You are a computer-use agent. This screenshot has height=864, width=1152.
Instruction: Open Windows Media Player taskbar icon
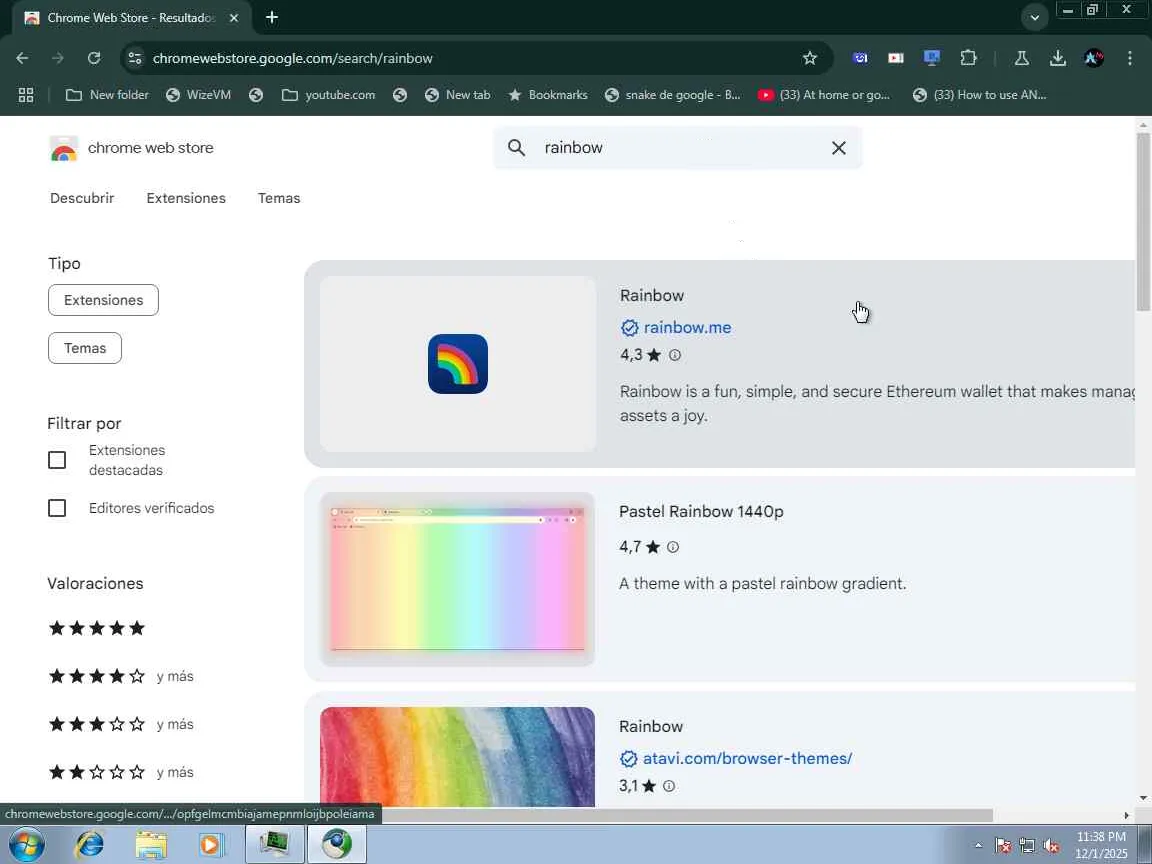click(210, 845)
